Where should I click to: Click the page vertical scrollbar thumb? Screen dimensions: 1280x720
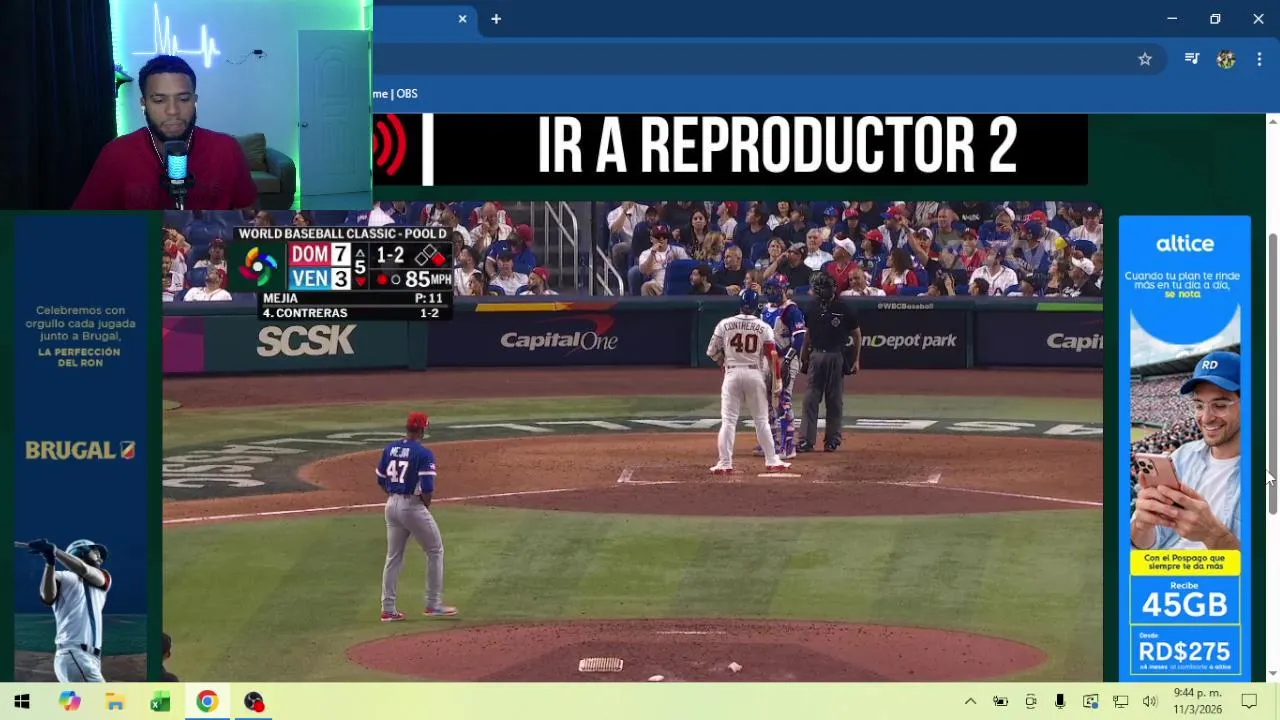pyautogui.click(x=1273, y=375)
